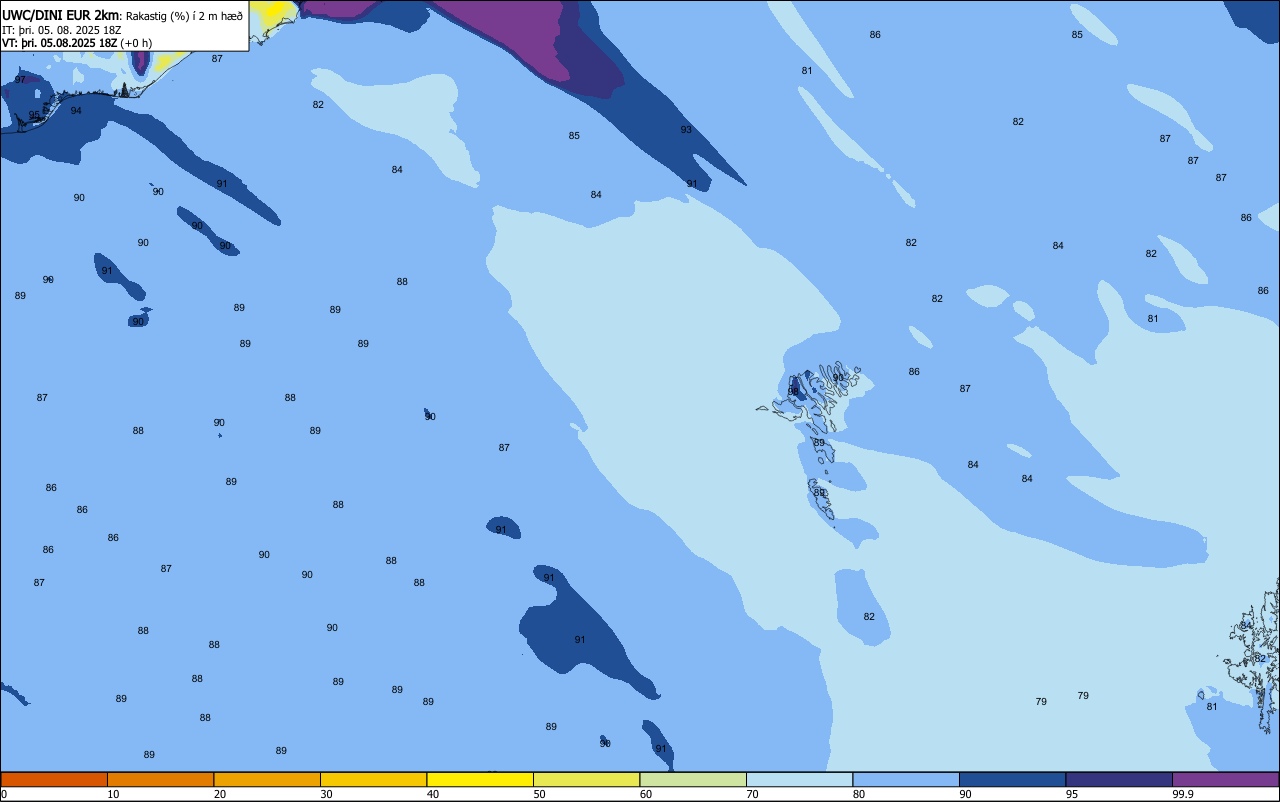This screenshot has width=1280, height=802.
Task: Click the 90–95 dark blue legend swatch
Action: (1012, 779)
